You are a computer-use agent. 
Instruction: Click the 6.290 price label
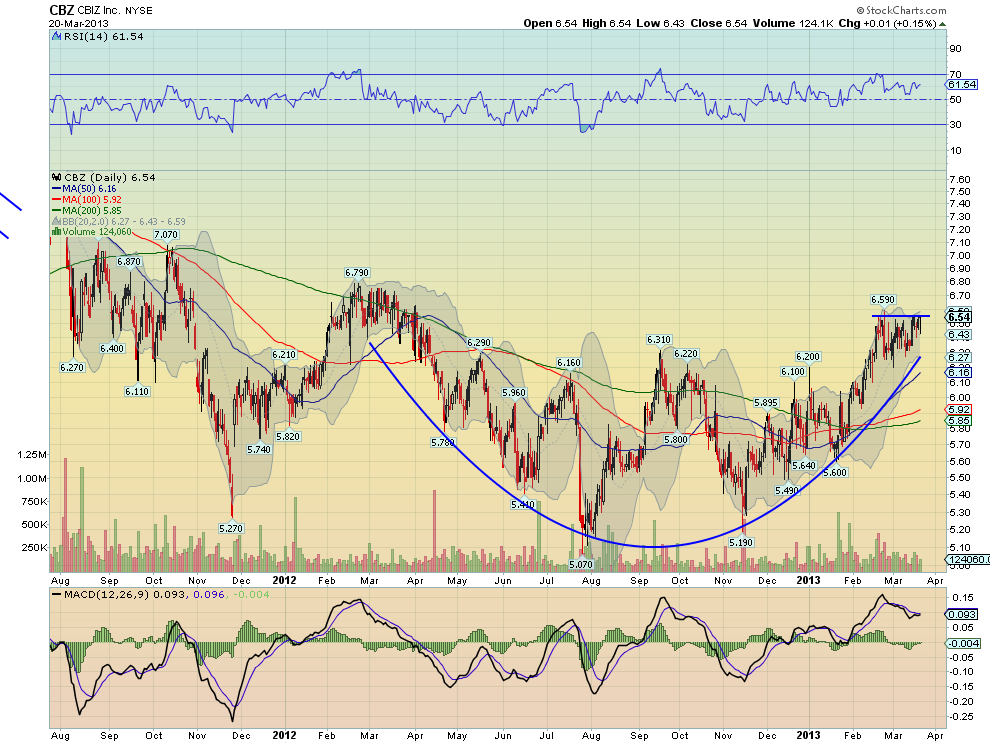click(479, 342)
